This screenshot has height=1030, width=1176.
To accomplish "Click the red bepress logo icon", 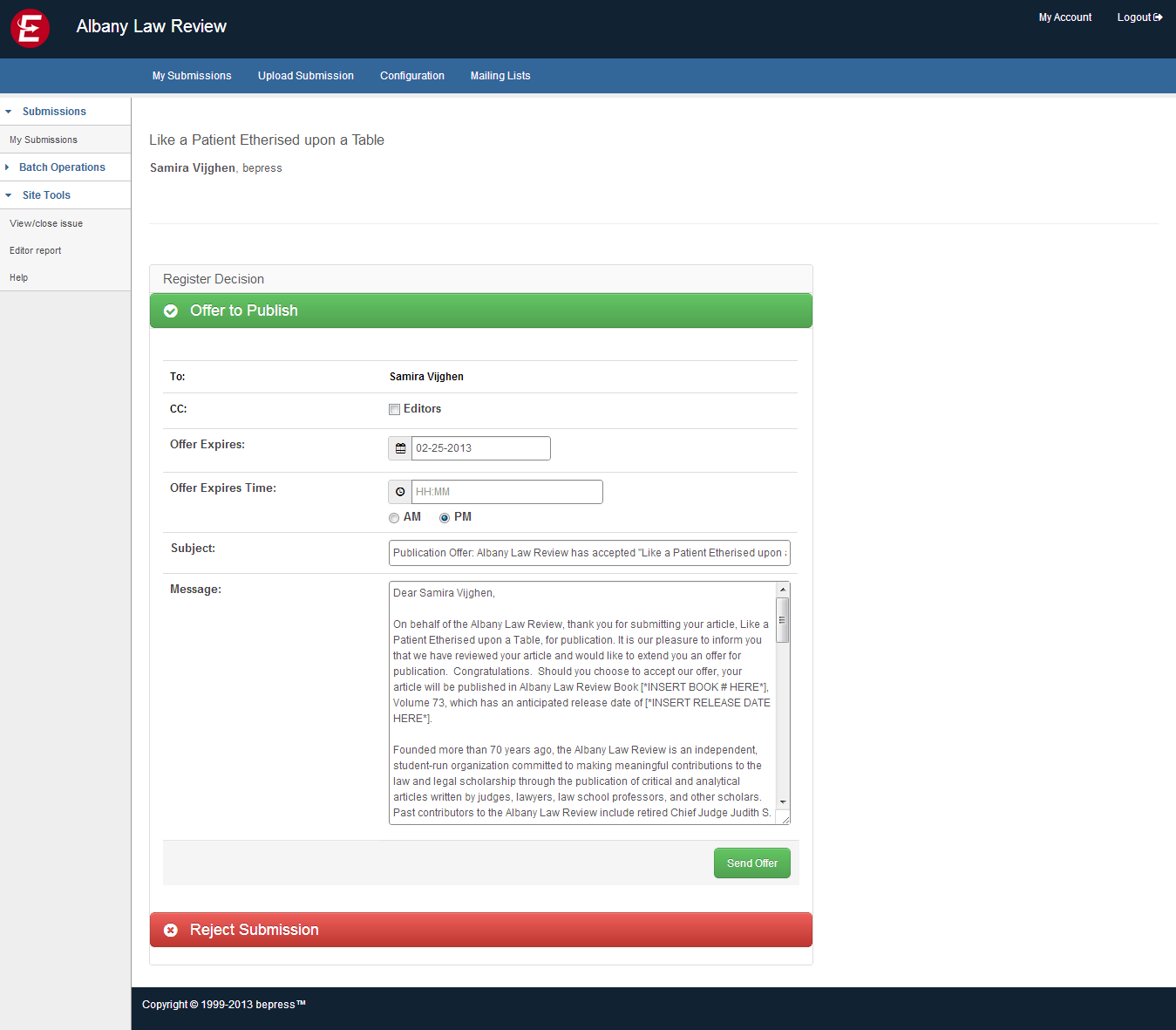I will (30, 29).
